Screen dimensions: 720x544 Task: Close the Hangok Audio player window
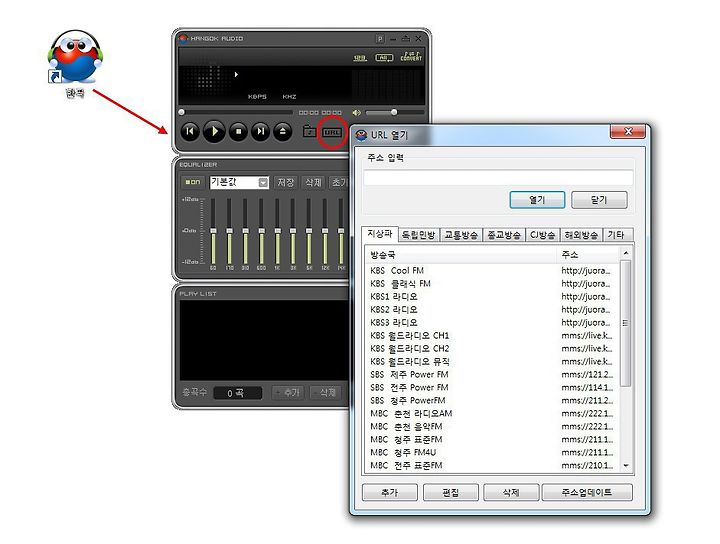pyautogui.click(x=418, y=39)
